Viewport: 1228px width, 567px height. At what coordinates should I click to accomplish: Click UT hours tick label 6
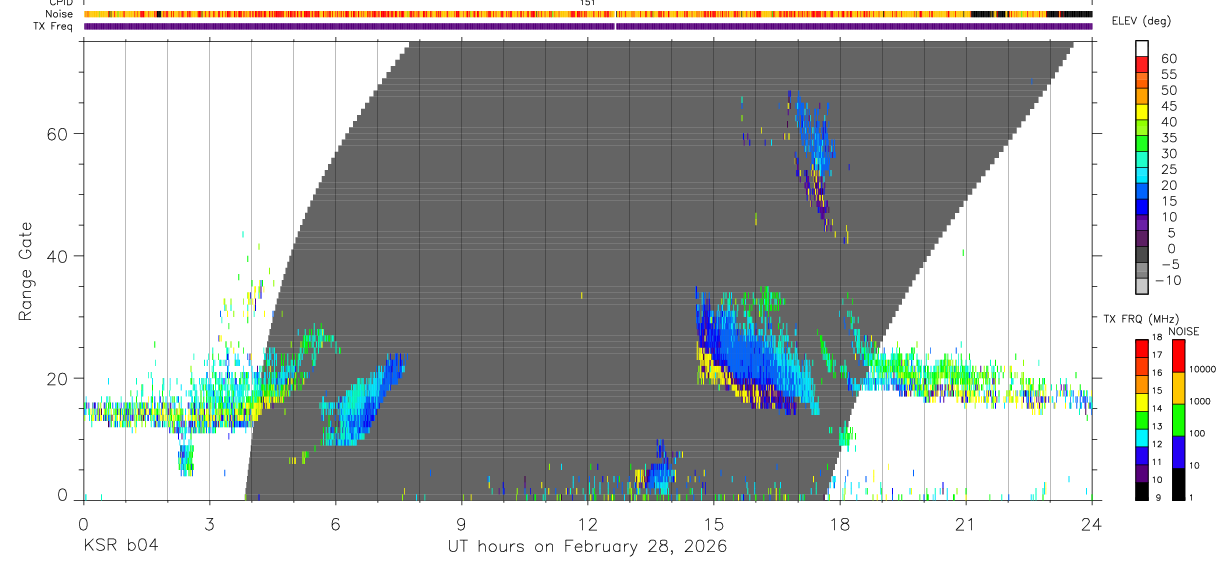point(335,524)
